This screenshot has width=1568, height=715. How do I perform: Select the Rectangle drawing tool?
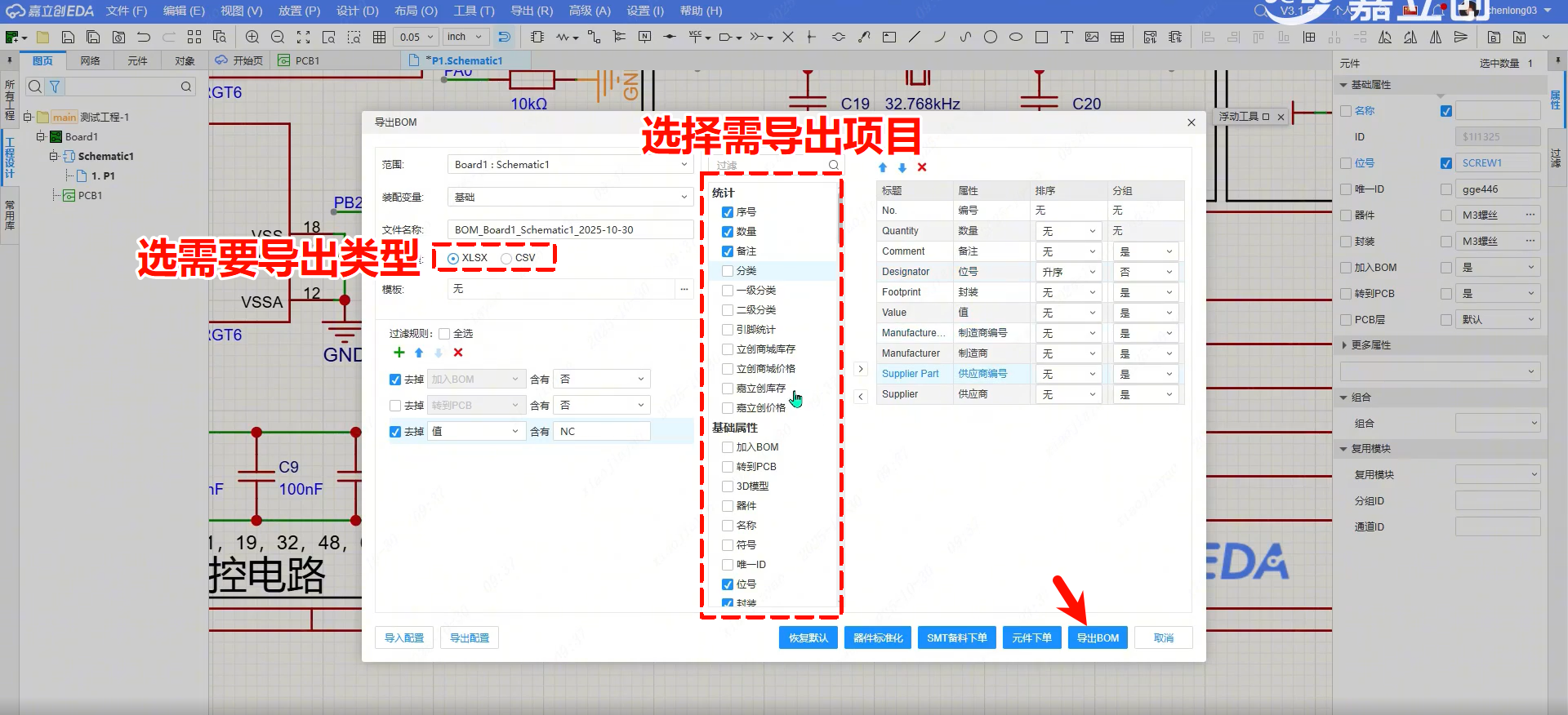(x=1041, y=37)
